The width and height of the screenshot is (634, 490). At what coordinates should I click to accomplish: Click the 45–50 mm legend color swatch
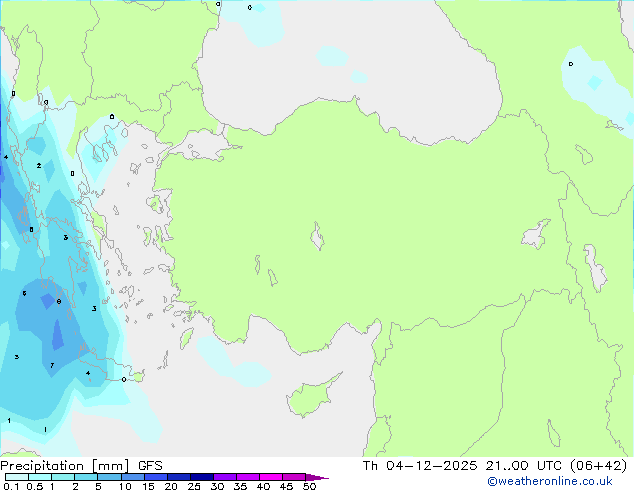[294, 477]
